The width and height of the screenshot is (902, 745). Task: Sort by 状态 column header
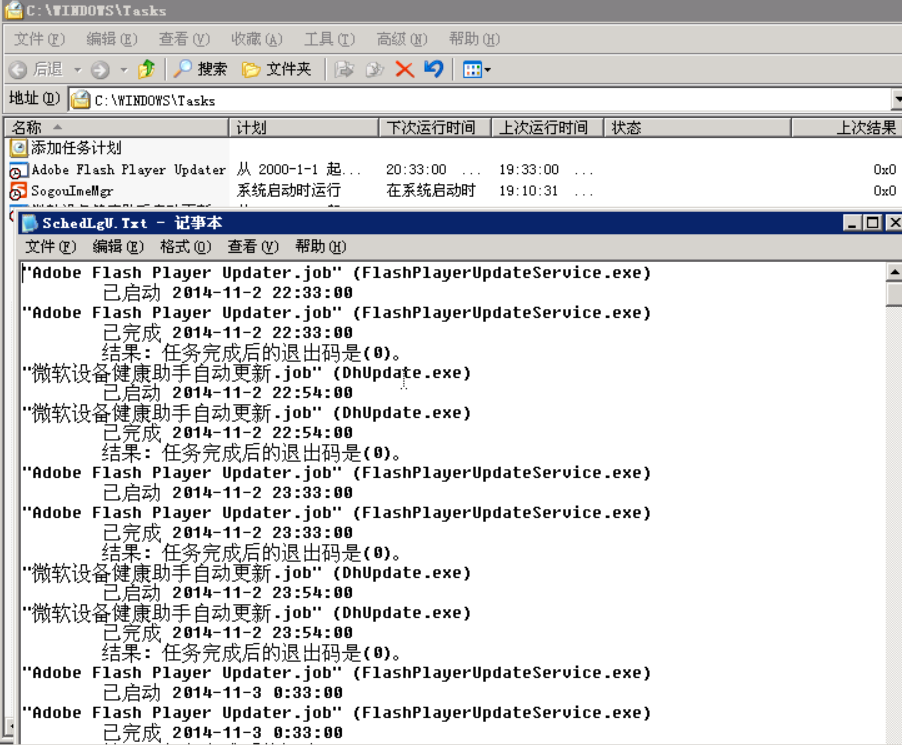click(x=697, y=127)
